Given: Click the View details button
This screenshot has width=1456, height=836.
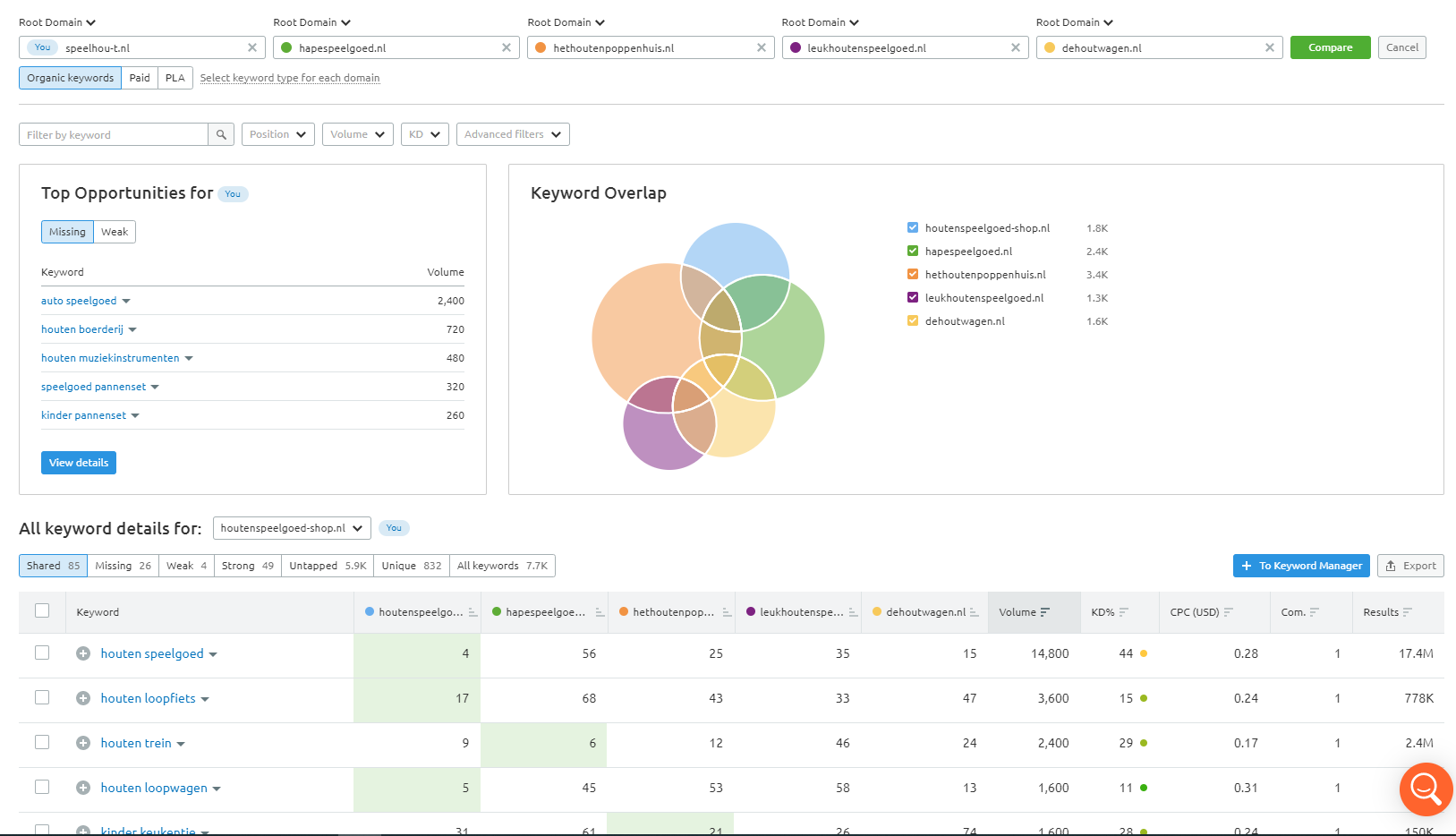Looking at the screenshot, I should (x=79, y=463).
